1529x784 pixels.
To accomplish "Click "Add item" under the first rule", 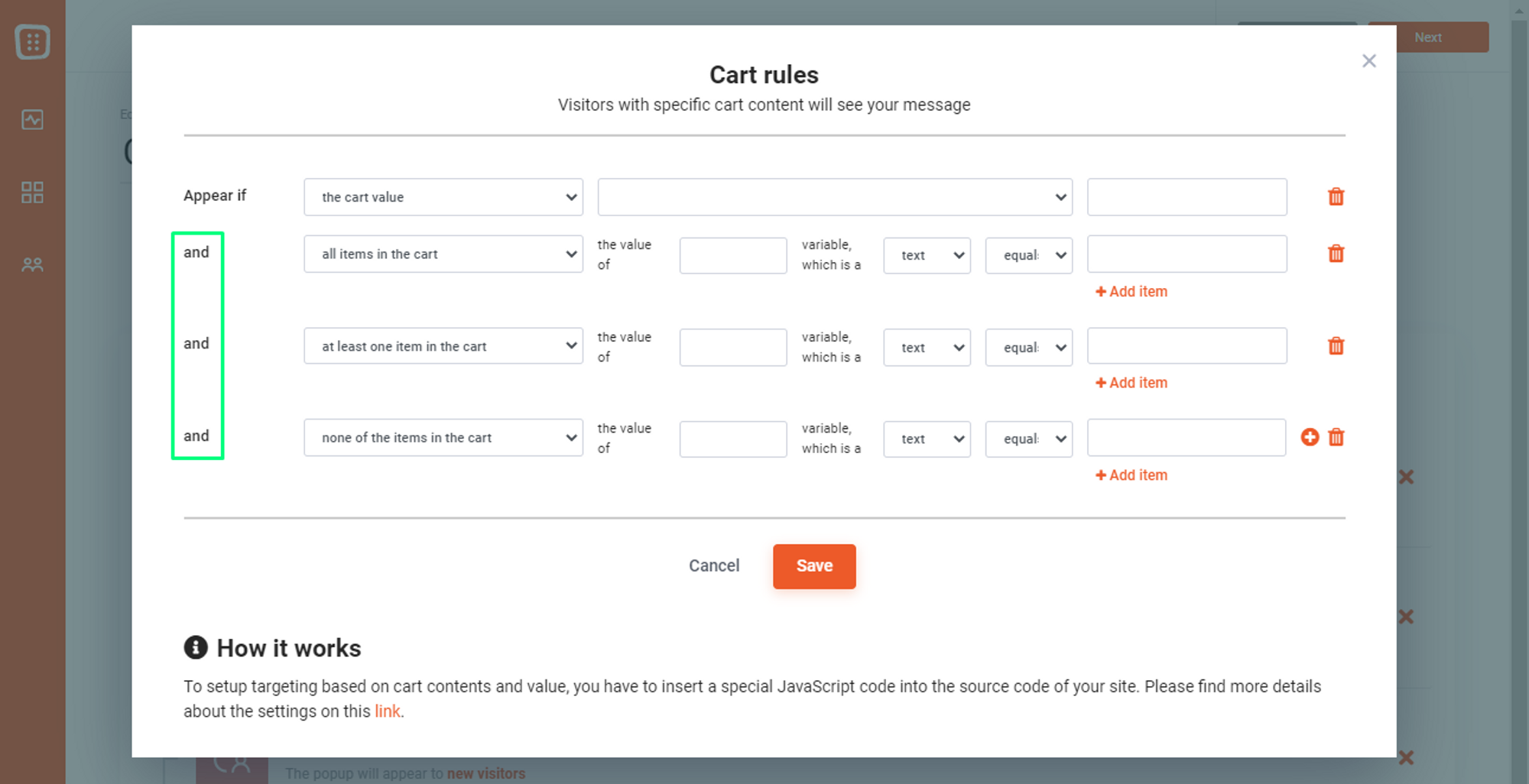I will (x=1131, y=291).
